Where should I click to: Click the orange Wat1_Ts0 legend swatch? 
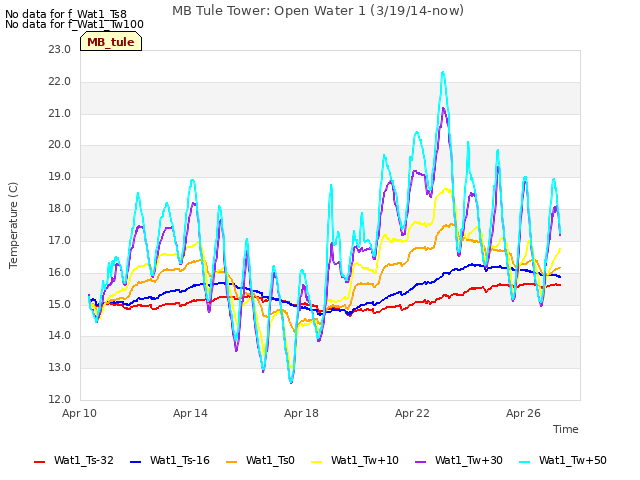(x=231, y=462)
